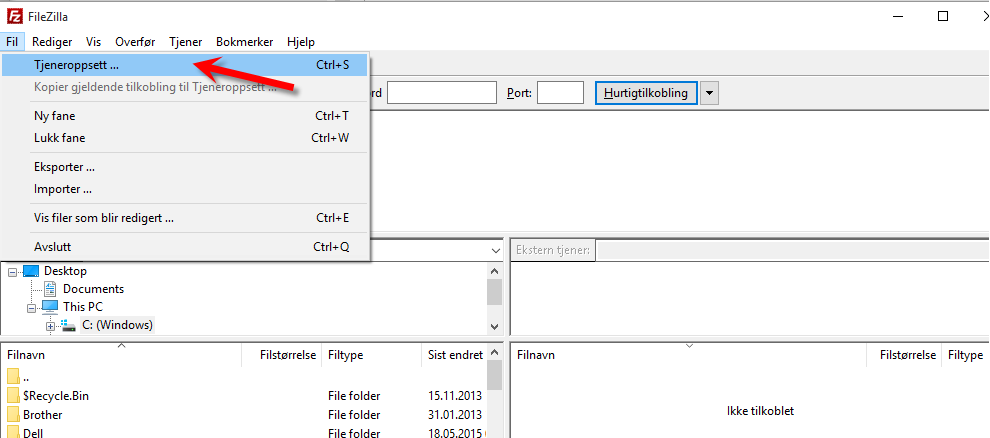This screenshot has width=990, height=438.
Task: Click the This PC computer icon
Action: pos(51,307)
